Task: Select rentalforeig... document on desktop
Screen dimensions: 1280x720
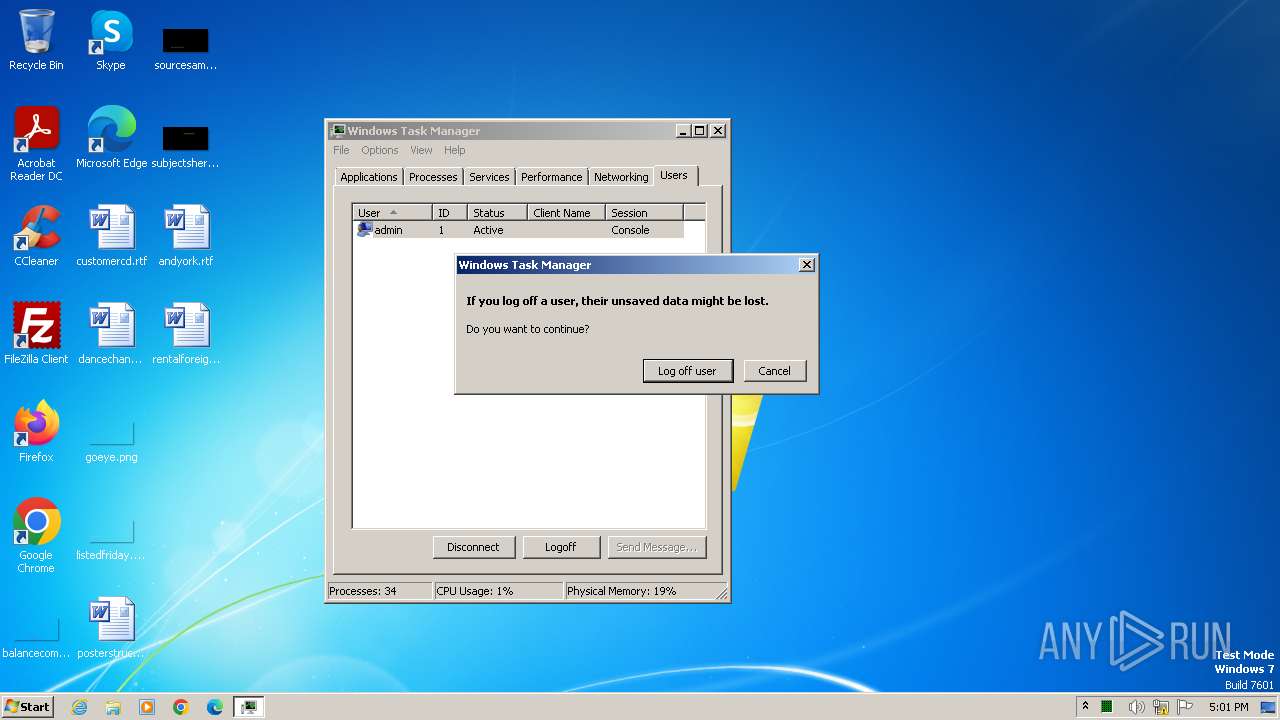Action: [186, 334]
